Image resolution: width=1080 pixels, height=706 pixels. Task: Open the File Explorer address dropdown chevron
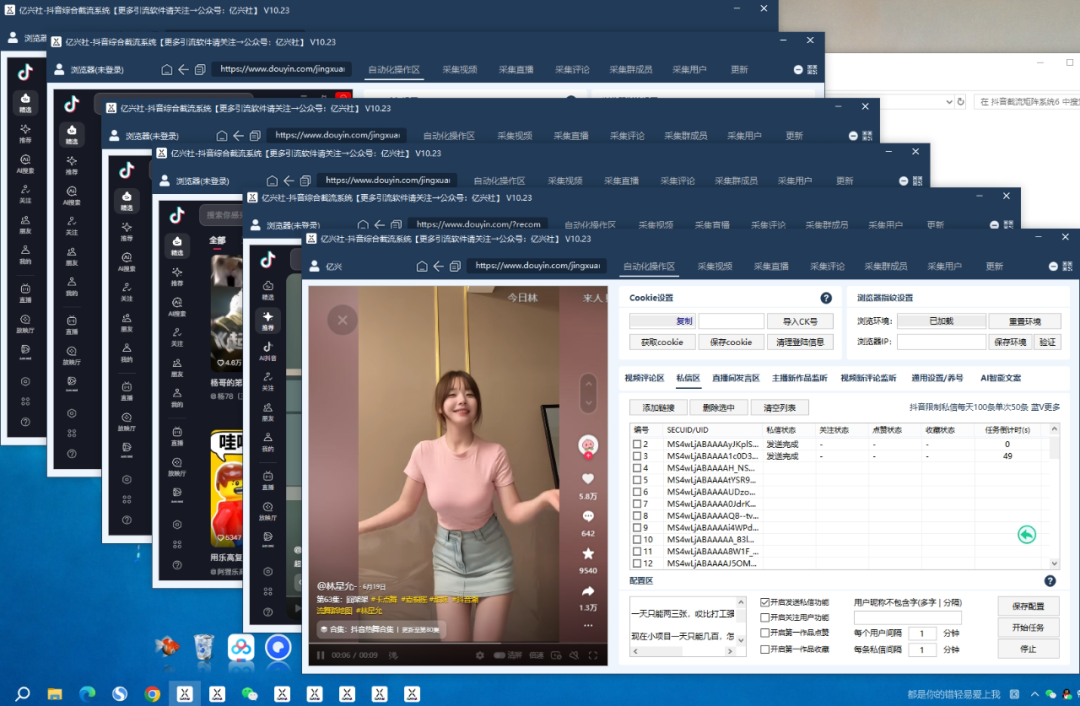coord(948,101)
